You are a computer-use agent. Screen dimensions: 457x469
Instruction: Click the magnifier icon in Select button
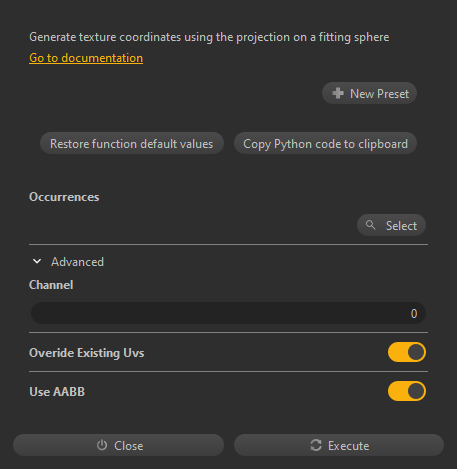click(370, 225)
